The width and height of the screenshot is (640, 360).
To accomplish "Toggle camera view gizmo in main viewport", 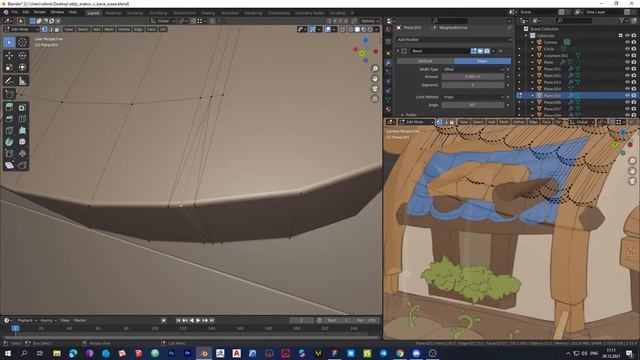I will click(x=375, y=89).
